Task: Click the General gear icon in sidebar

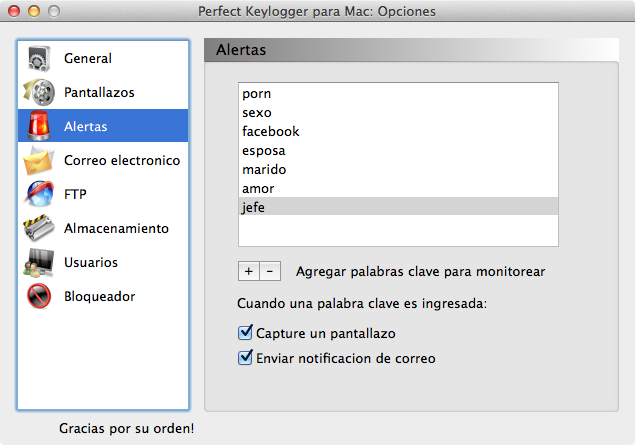Action: pyautogui.click(x=39, y=58)
